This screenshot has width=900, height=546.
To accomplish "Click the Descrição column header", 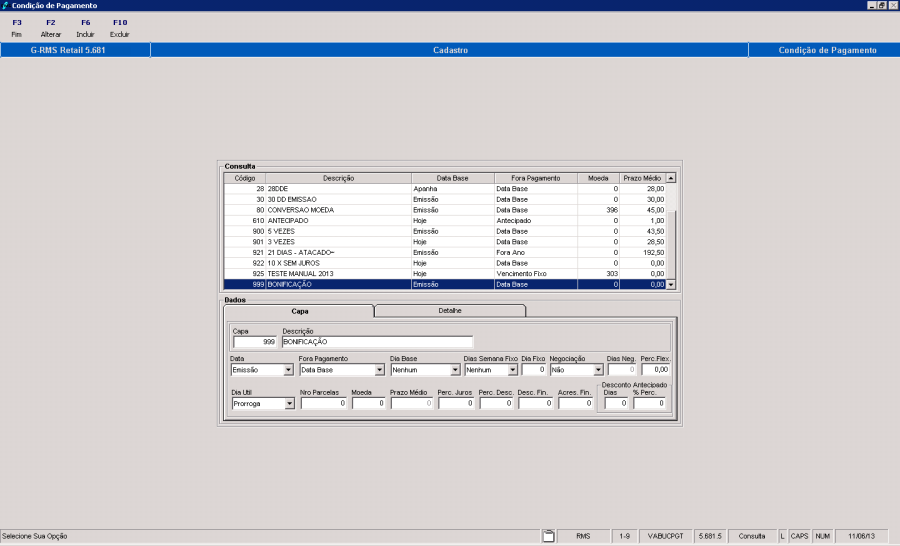I will (338, 177).
